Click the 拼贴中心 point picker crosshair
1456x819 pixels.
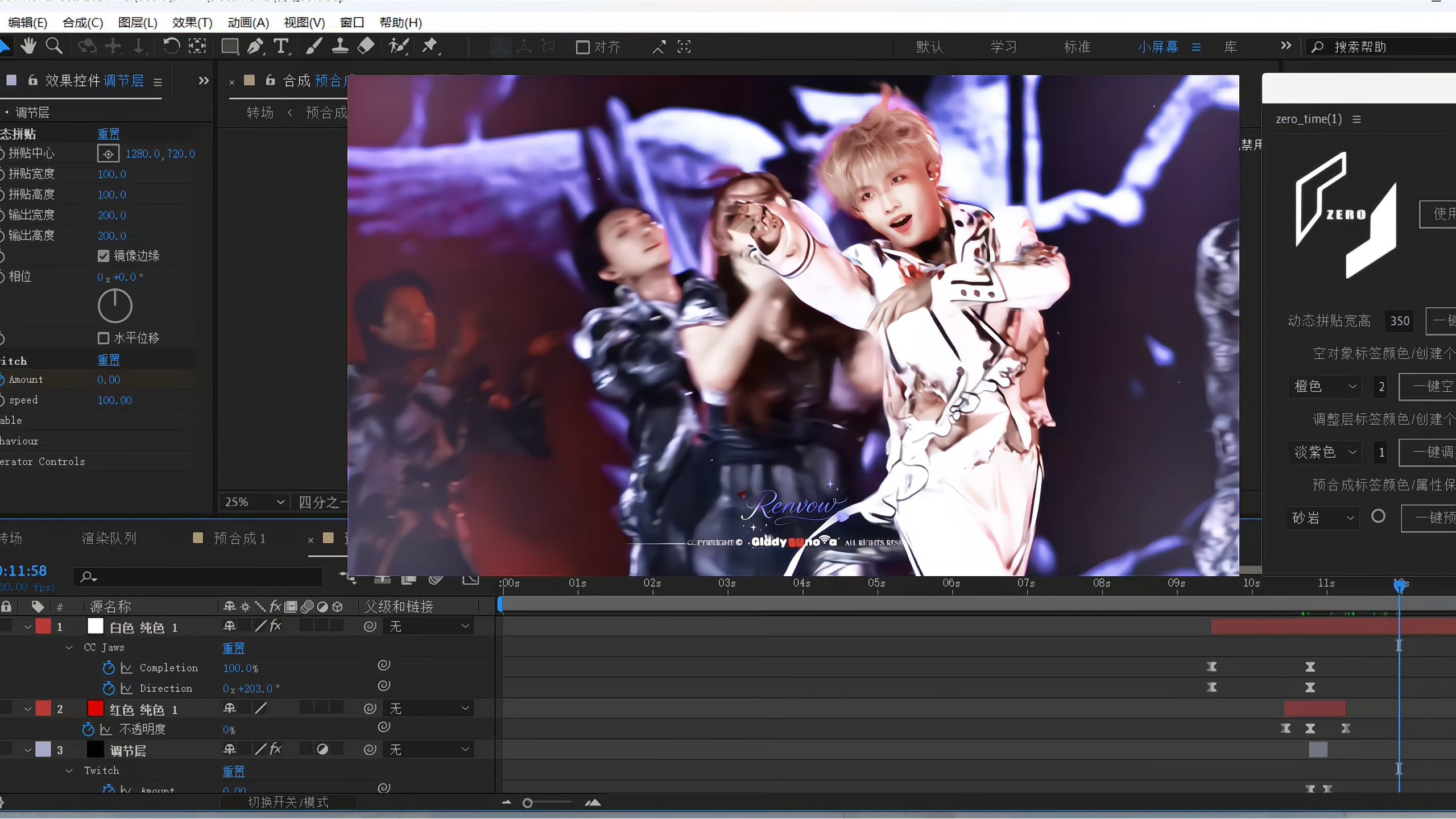(108, 154)
